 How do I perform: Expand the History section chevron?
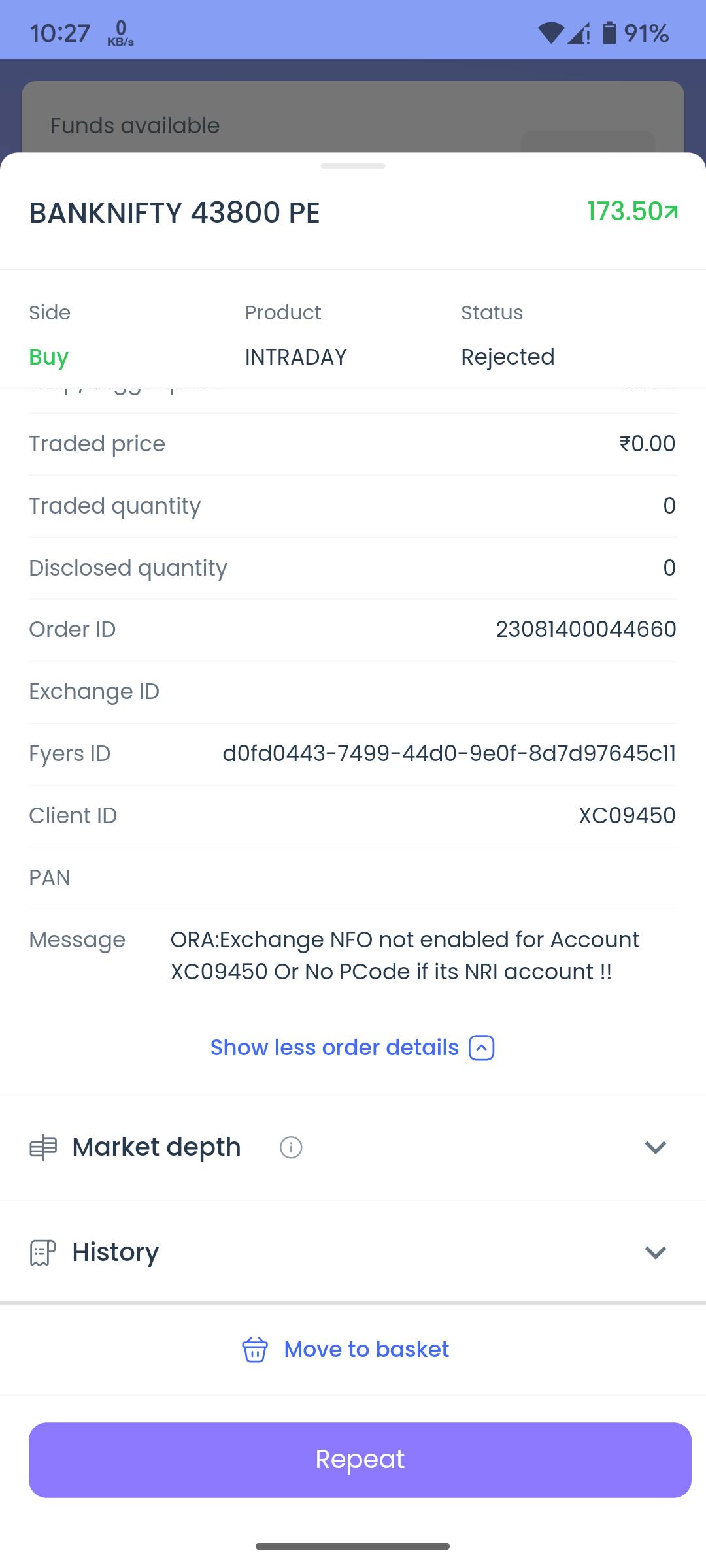[x=655, y=1252]
